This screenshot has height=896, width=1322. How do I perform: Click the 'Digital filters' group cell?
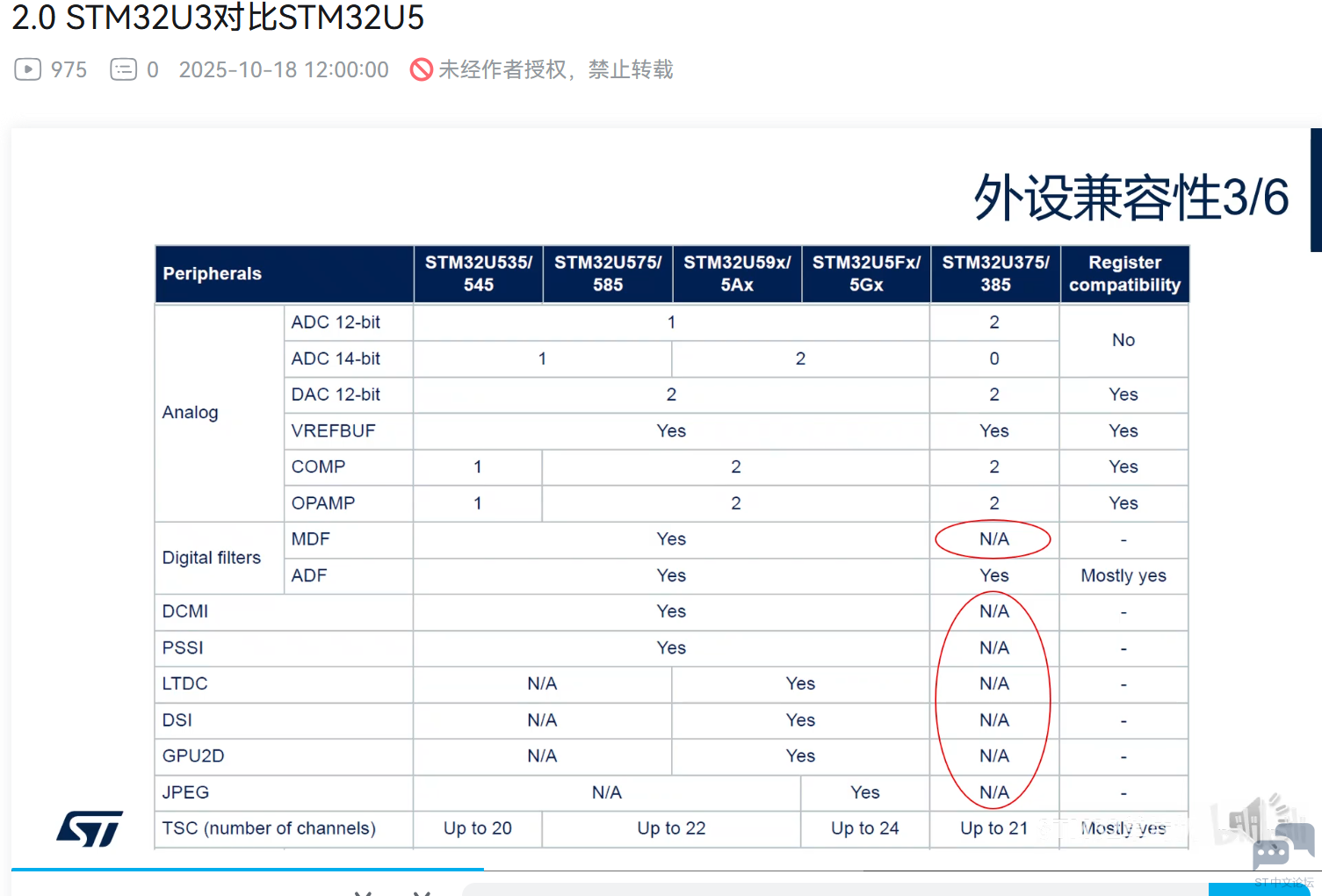point(220,558)
